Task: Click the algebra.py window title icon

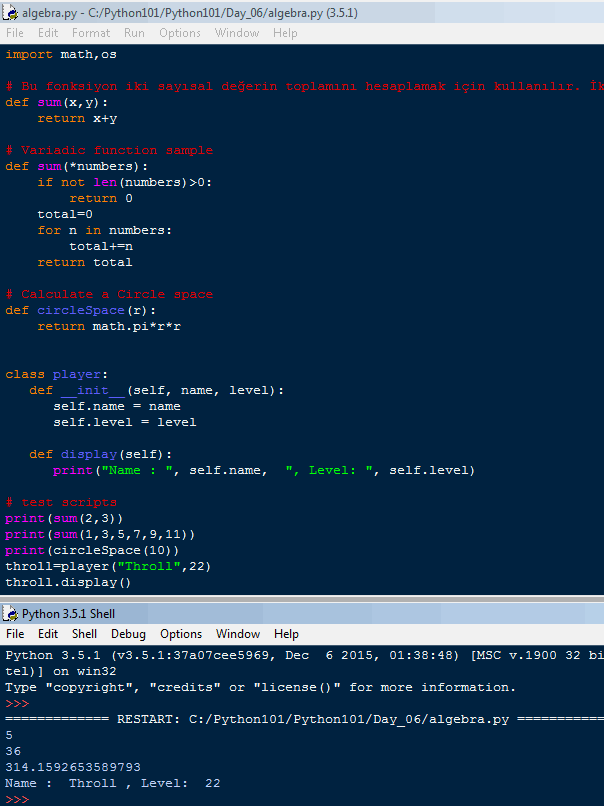Action: coord(10,12)
